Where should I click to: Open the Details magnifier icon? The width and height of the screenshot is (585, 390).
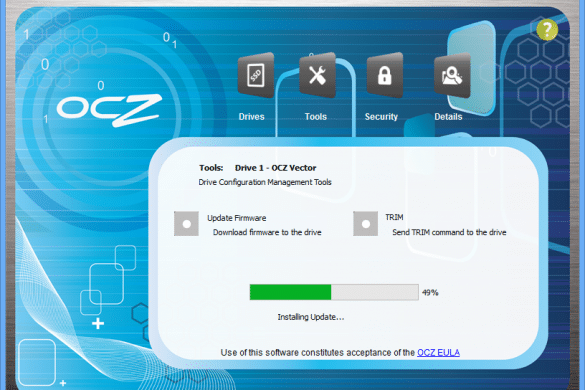click(x=452, y=75)
